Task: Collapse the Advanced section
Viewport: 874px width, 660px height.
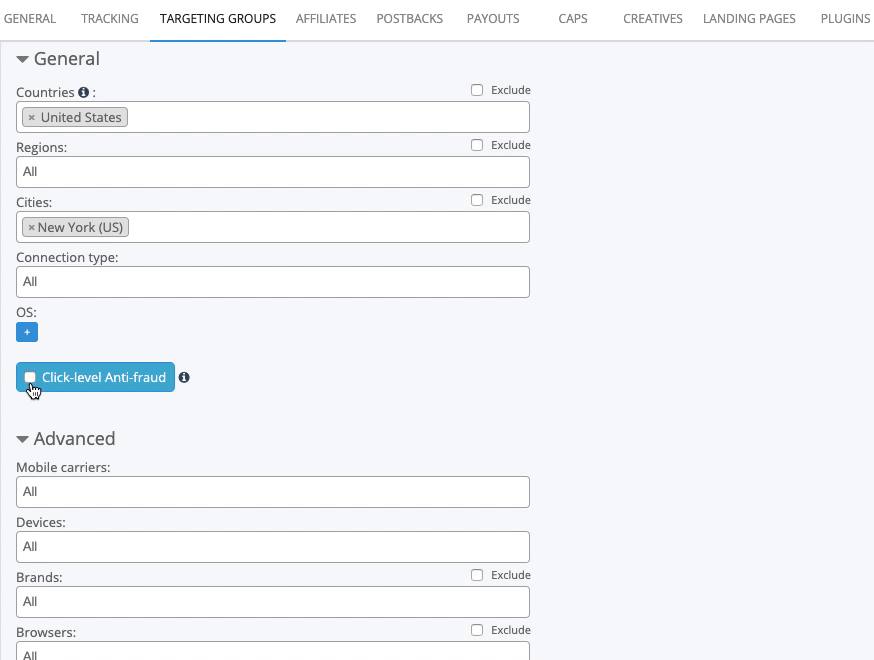Action: (x=22, y=439)
